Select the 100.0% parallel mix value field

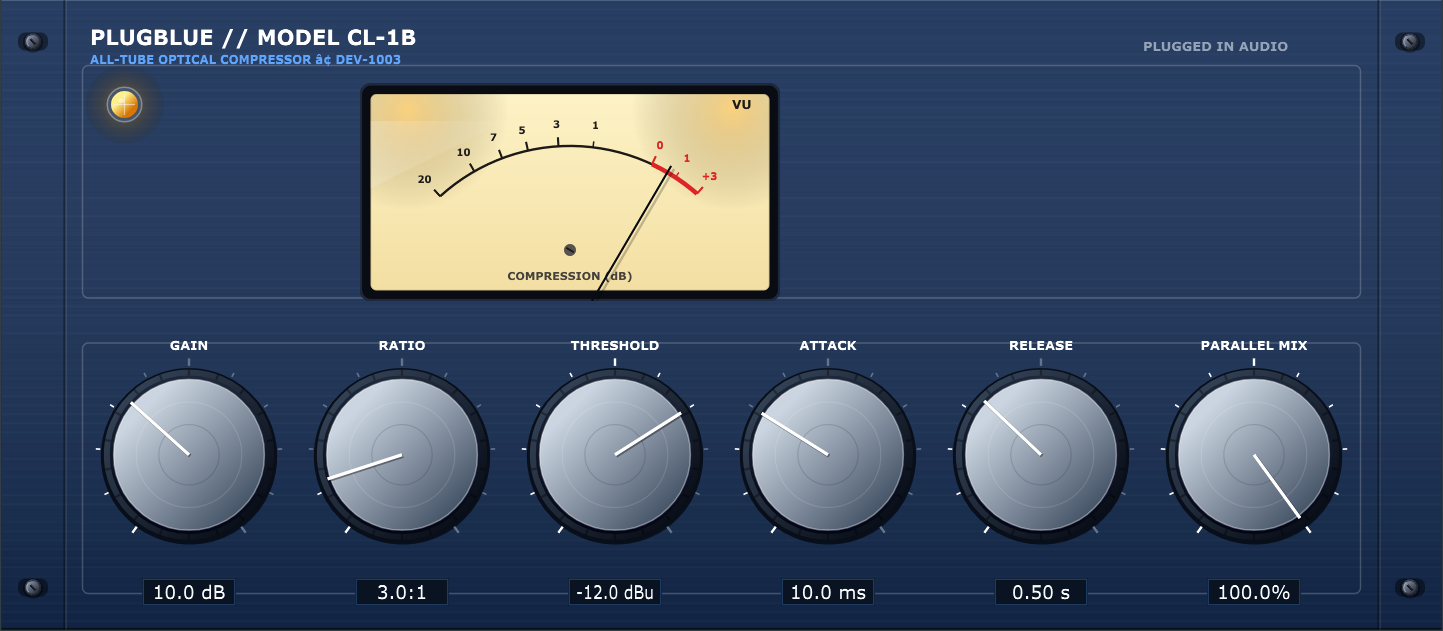1254,592
